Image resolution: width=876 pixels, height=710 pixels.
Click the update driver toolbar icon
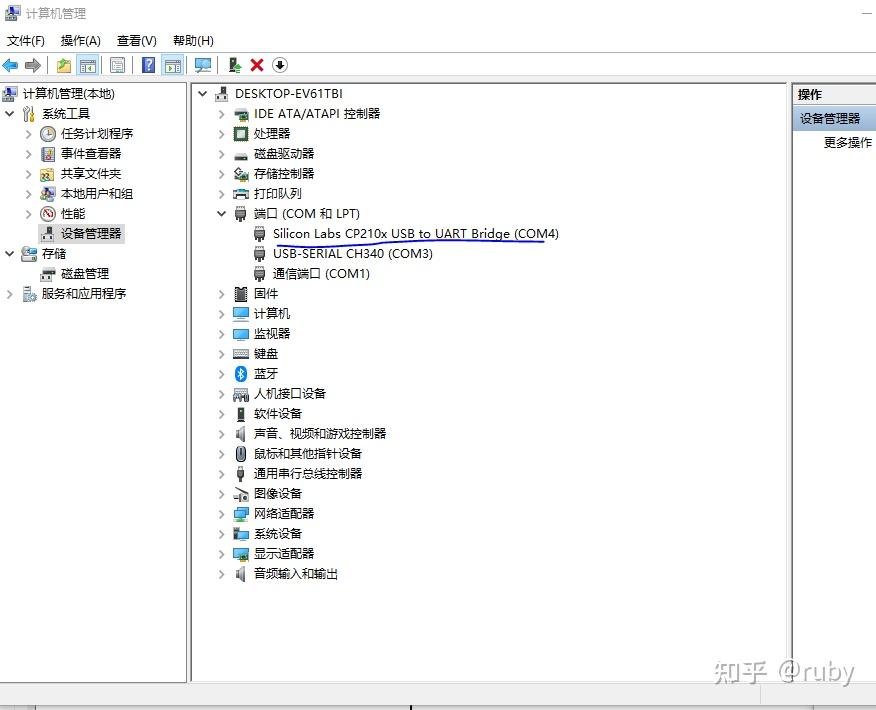pyautogui.click(x=234, y=65)
